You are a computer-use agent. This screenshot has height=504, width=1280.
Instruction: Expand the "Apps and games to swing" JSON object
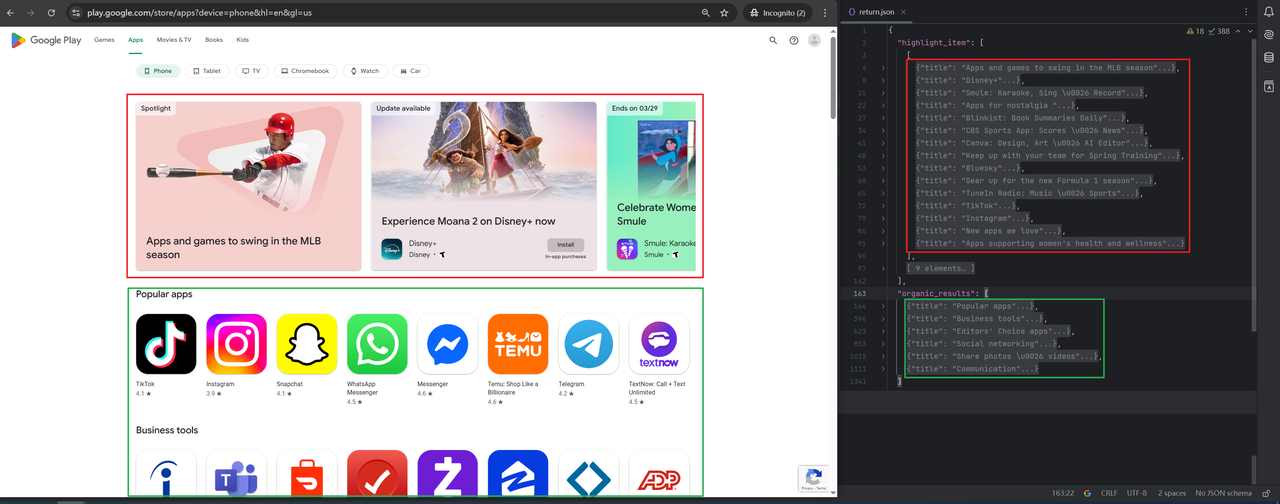pos(883,68)
